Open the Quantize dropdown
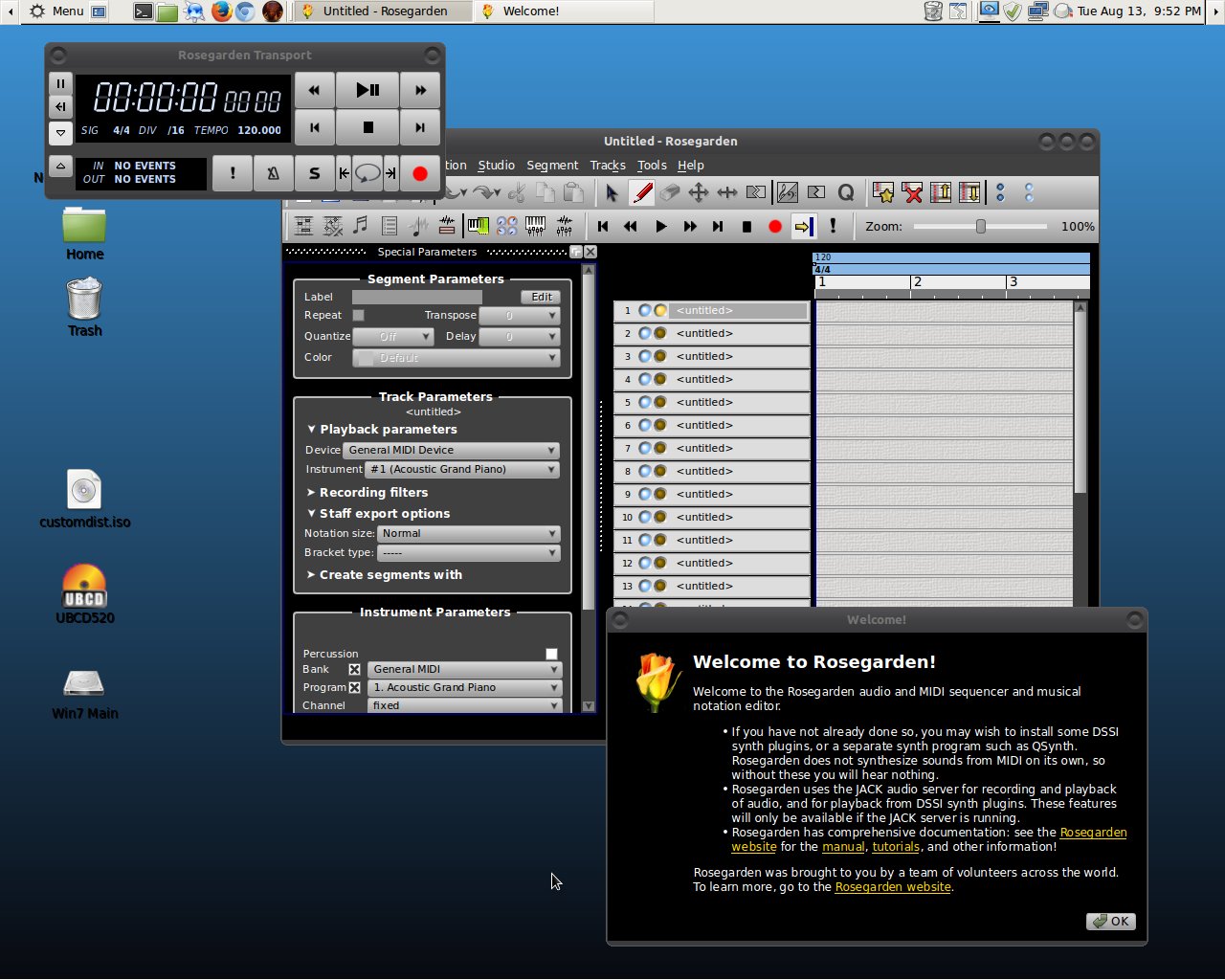This screenshot has width=1225, height=980. click(392, 336)
